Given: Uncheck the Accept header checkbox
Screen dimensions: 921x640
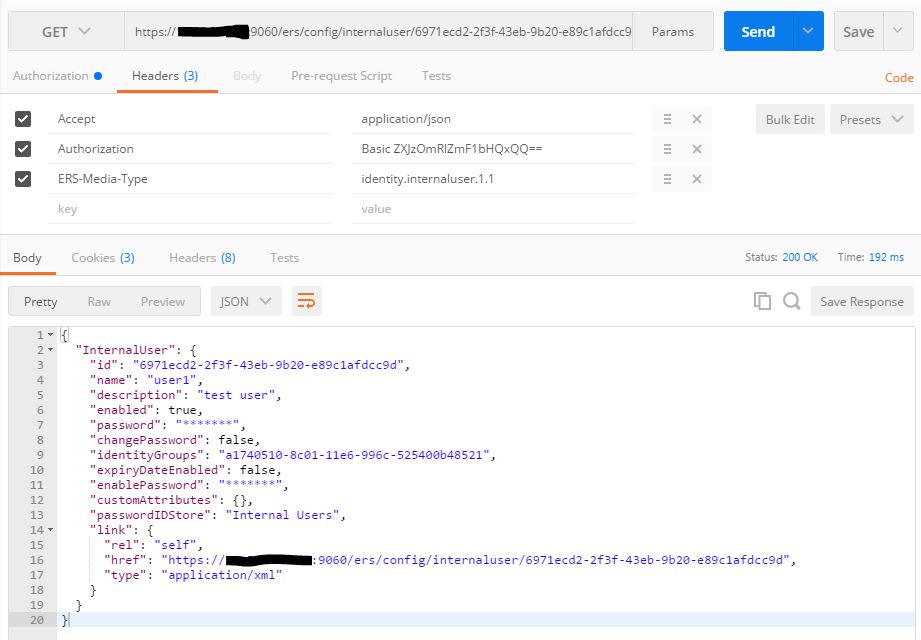Looking at the screenshot, I should [24, 119].
